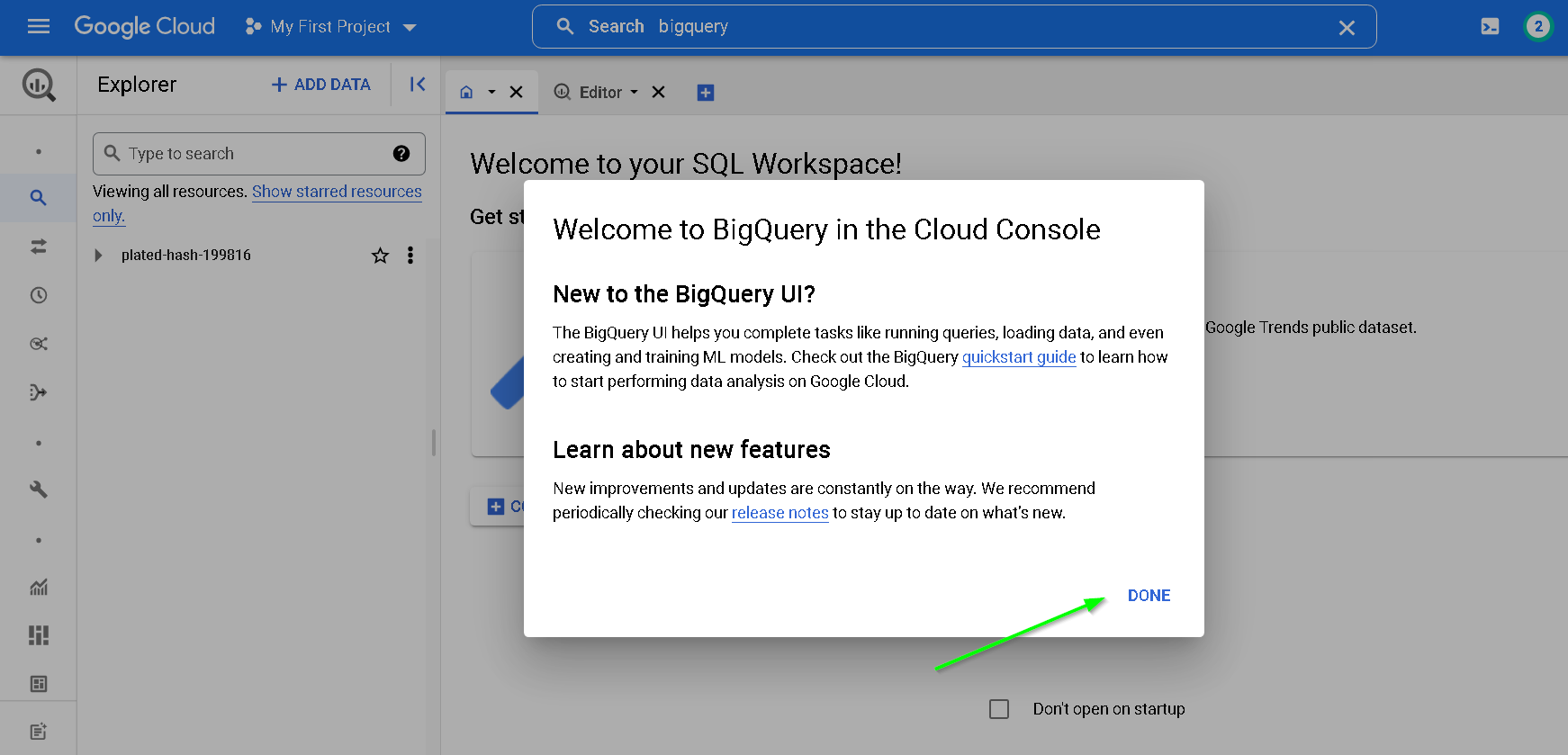
Task: Star the plated-hash-199816 project
Action: (381, 256)
